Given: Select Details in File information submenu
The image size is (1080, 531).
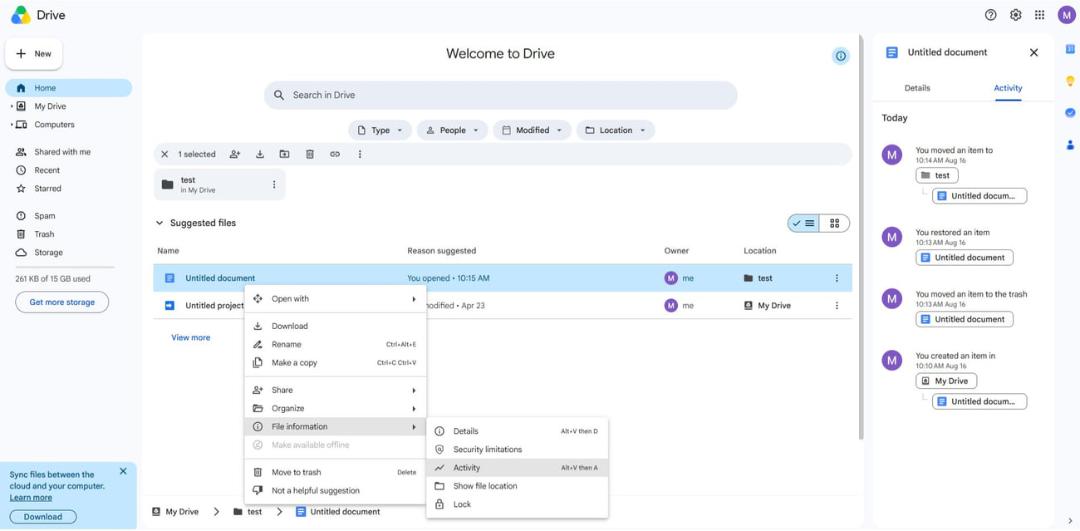Looking at the screenshot, I should [517, 431].
